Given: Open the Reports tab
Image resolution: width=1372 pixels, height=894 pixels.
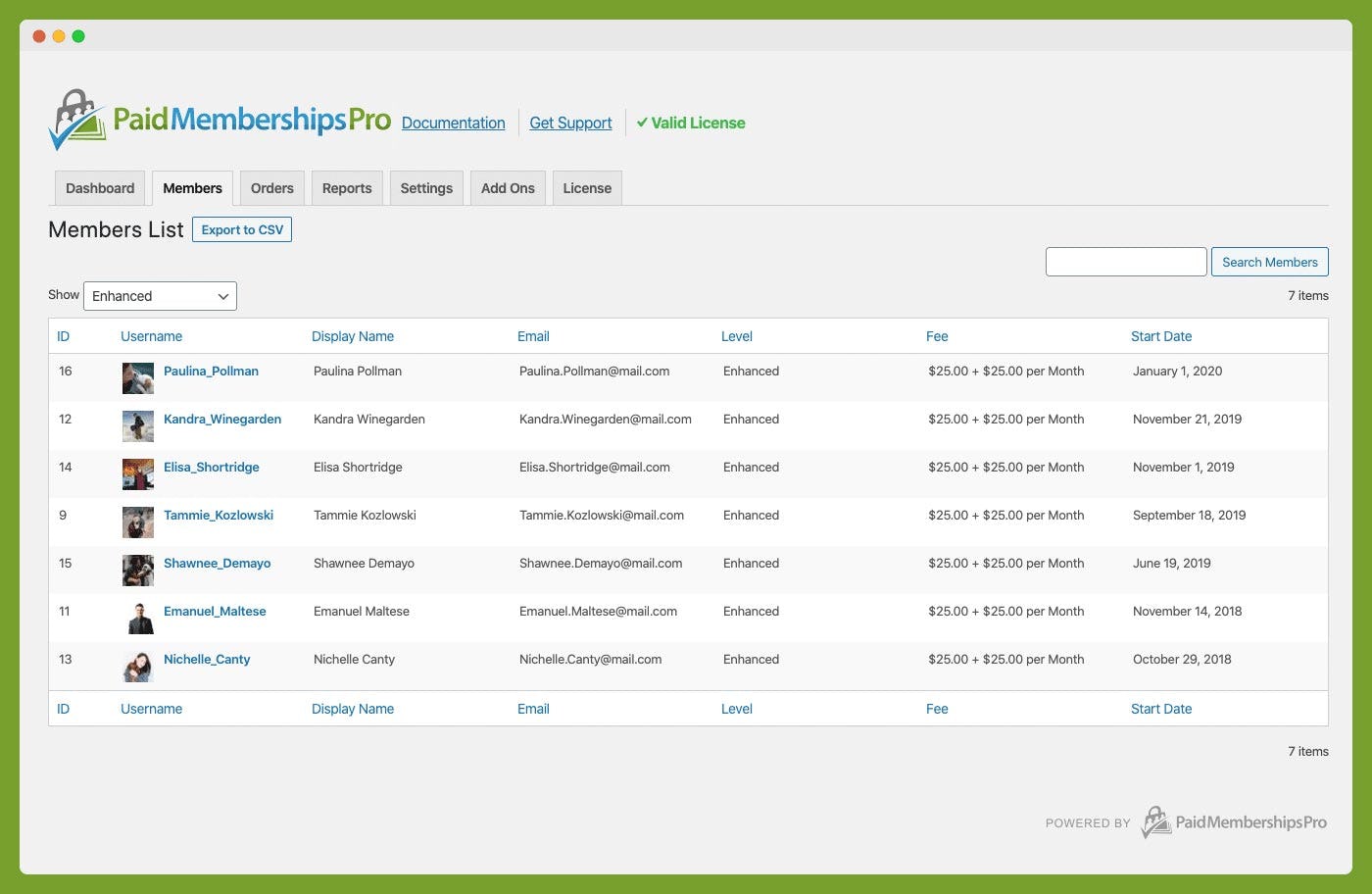Looking at the screenshot, I should 346,187.
